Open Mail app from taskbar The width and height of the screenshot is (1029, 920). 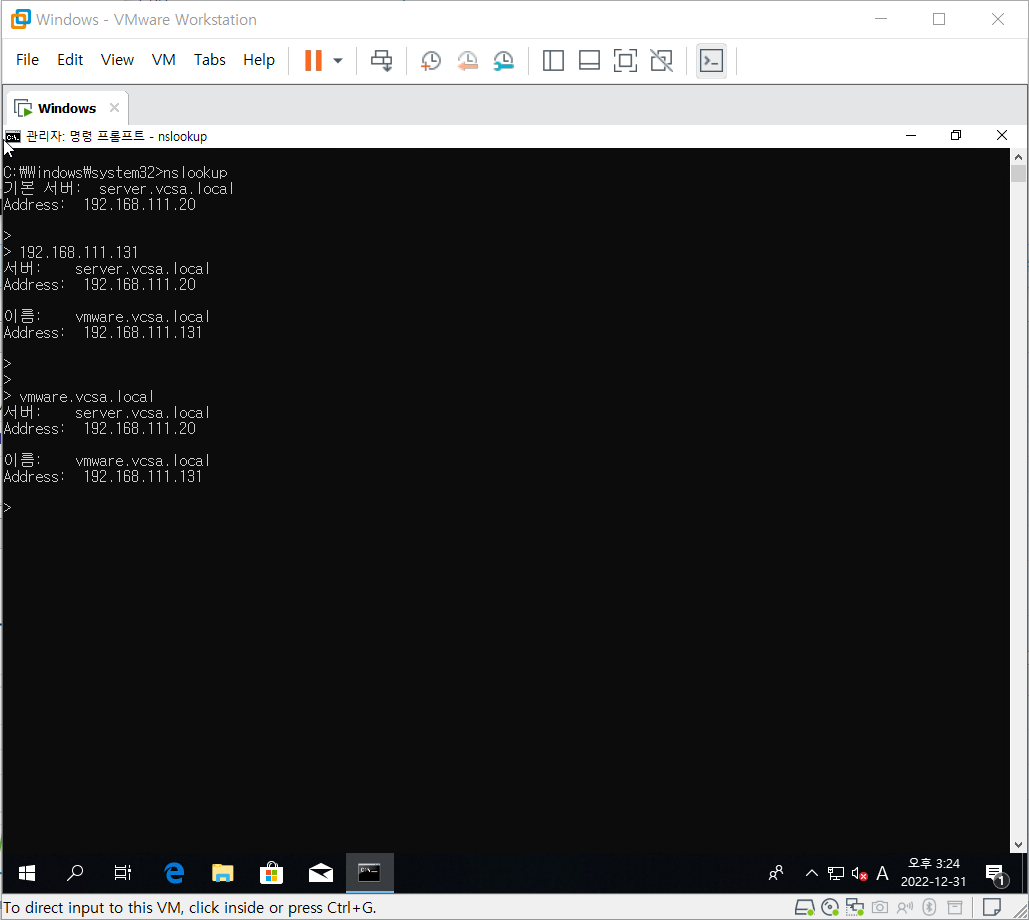point(320,873)
